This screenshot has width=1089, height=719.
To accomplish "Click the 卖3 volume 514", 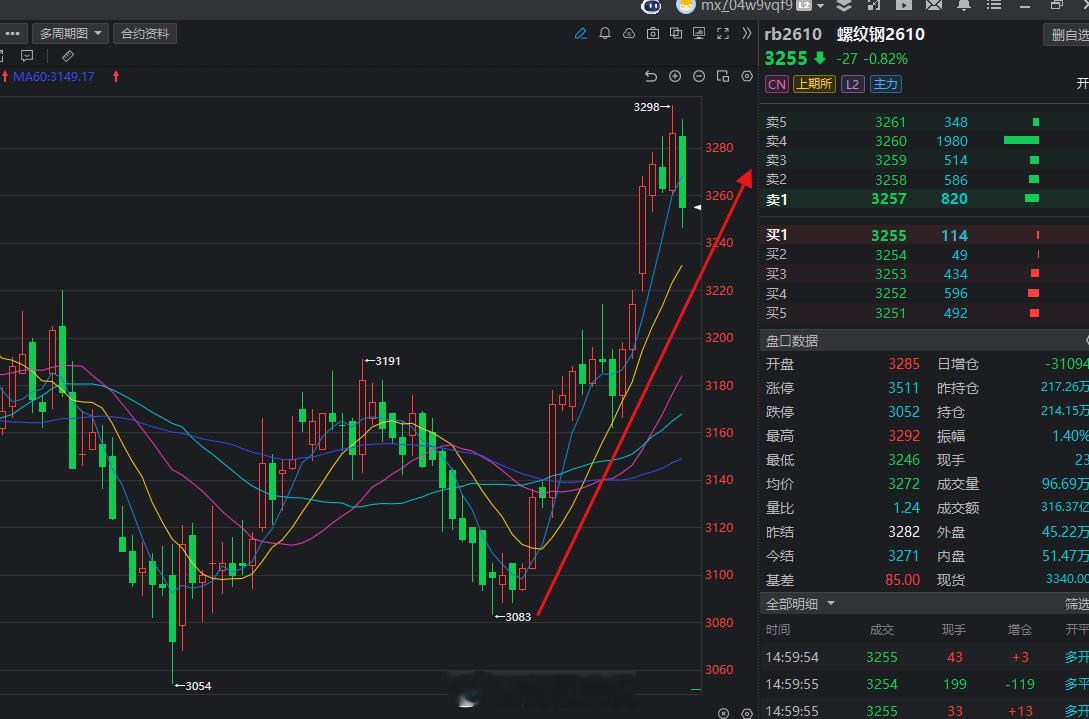I will [x=956, y=160].
